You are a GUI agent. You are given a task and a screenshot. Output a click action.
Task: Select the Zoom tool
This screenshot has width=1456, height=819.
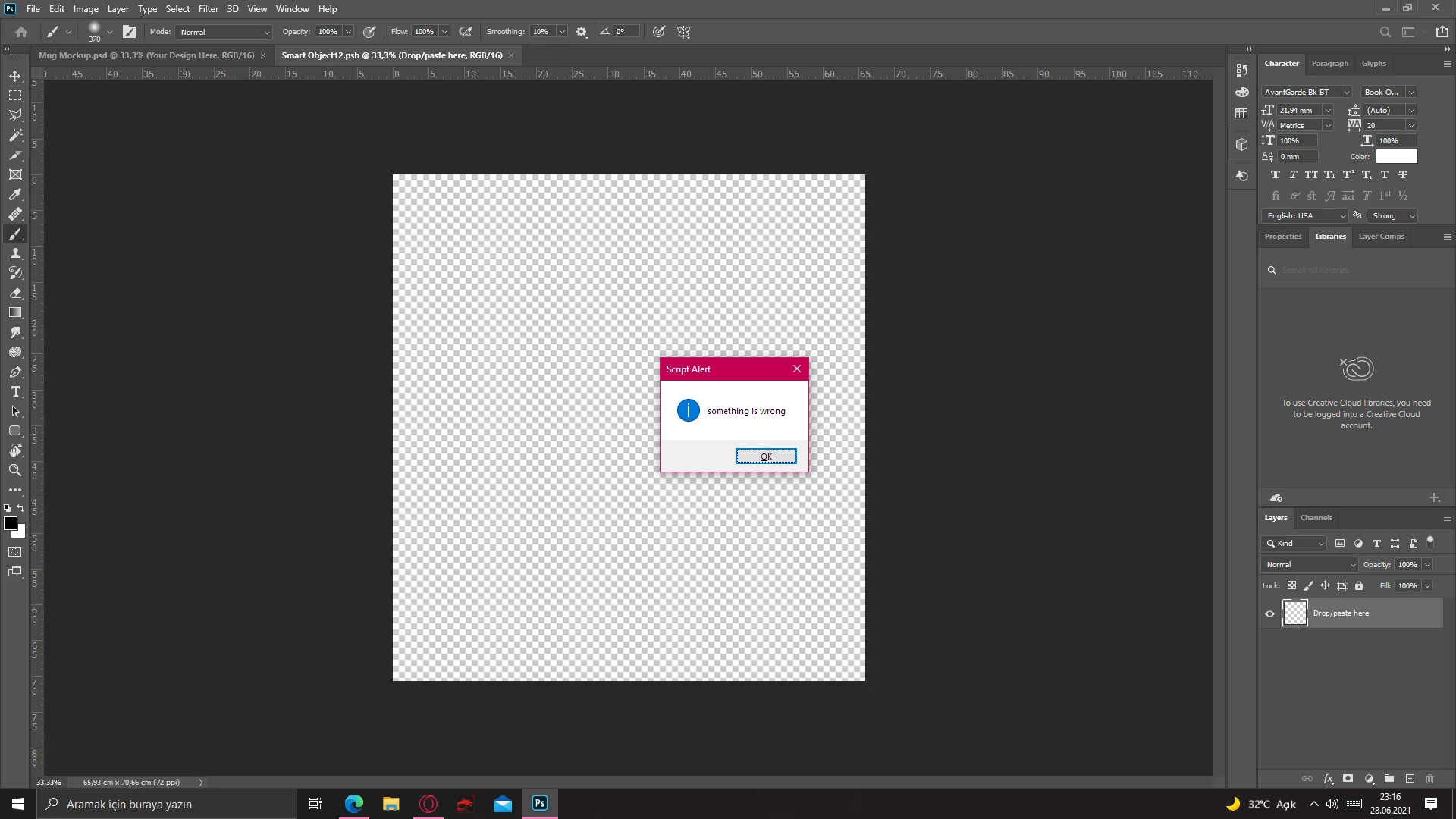15,470
